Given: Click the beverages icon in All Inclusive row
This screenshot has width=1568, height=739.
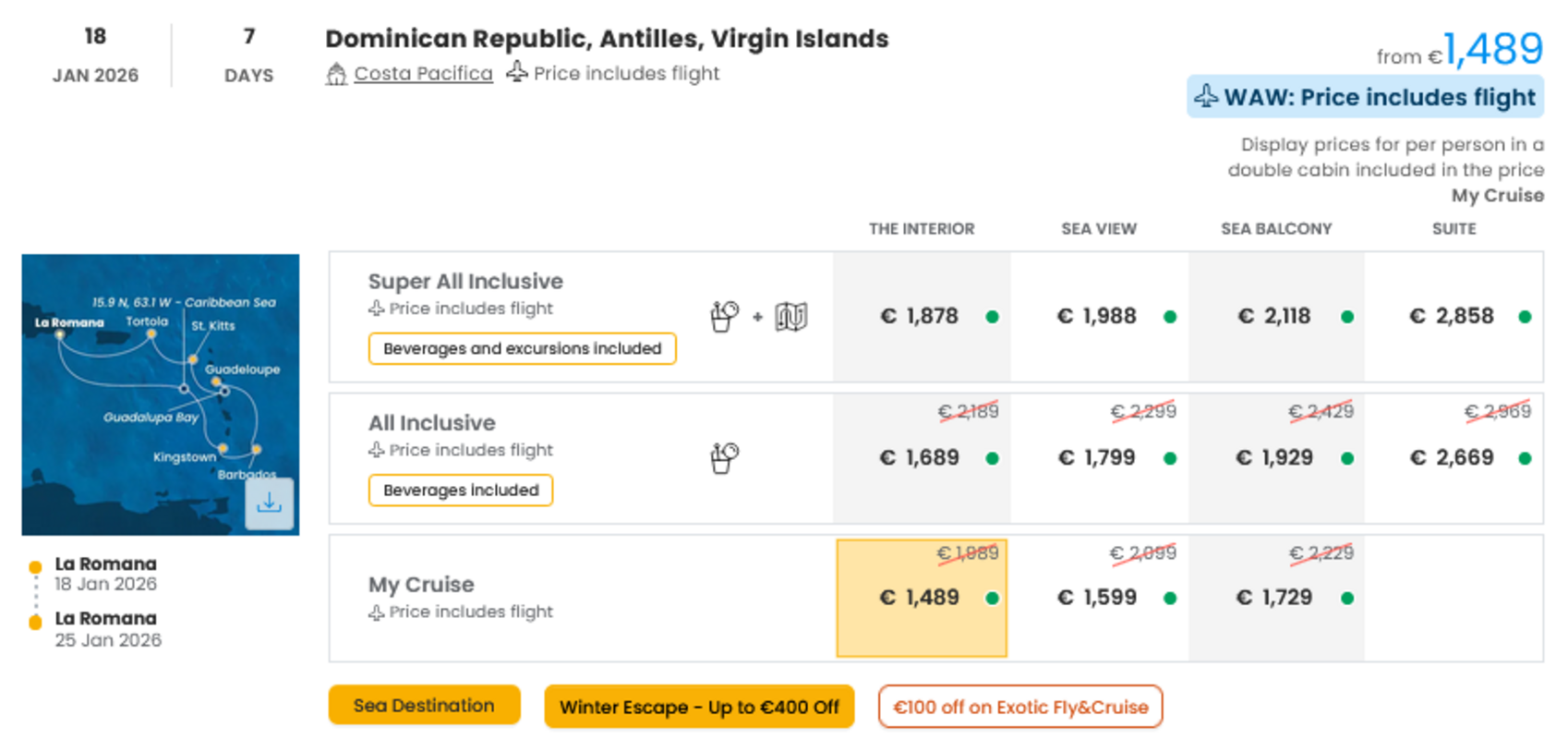Looking at the screenshot, I should click(725, 457).
